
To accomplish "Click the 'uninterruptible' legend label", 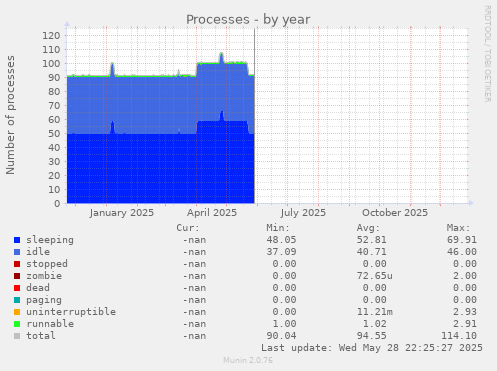I will click(71, 312).
